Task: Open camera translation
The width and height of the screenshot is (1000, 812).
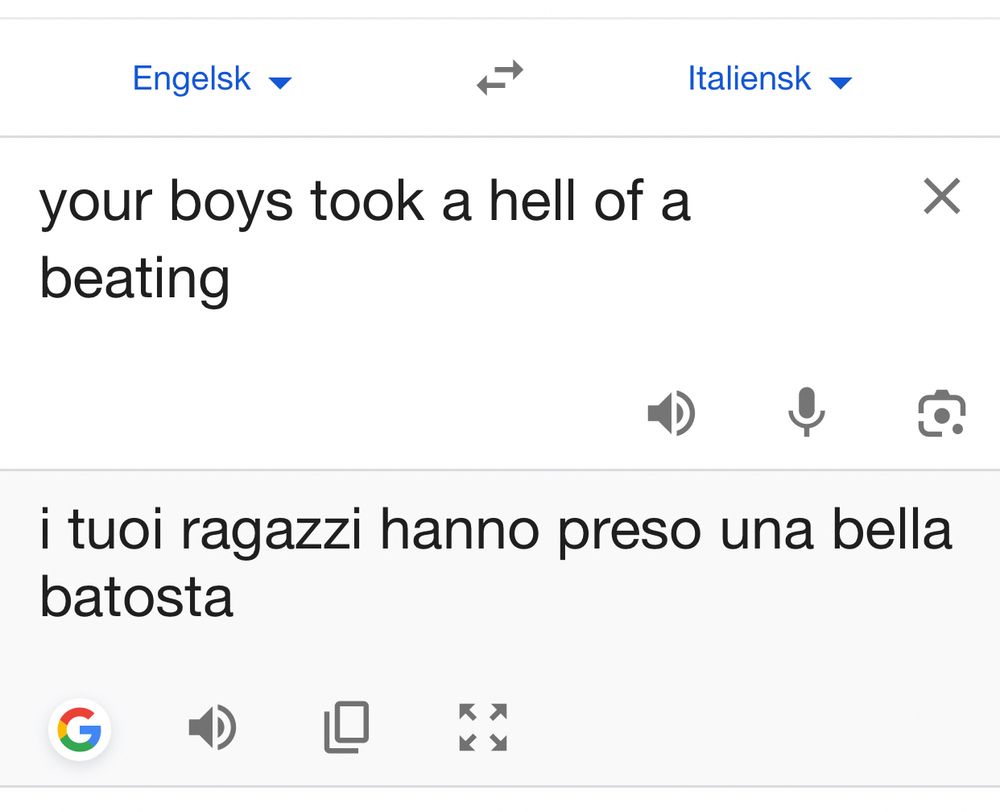Action: [x=941, y=414]
